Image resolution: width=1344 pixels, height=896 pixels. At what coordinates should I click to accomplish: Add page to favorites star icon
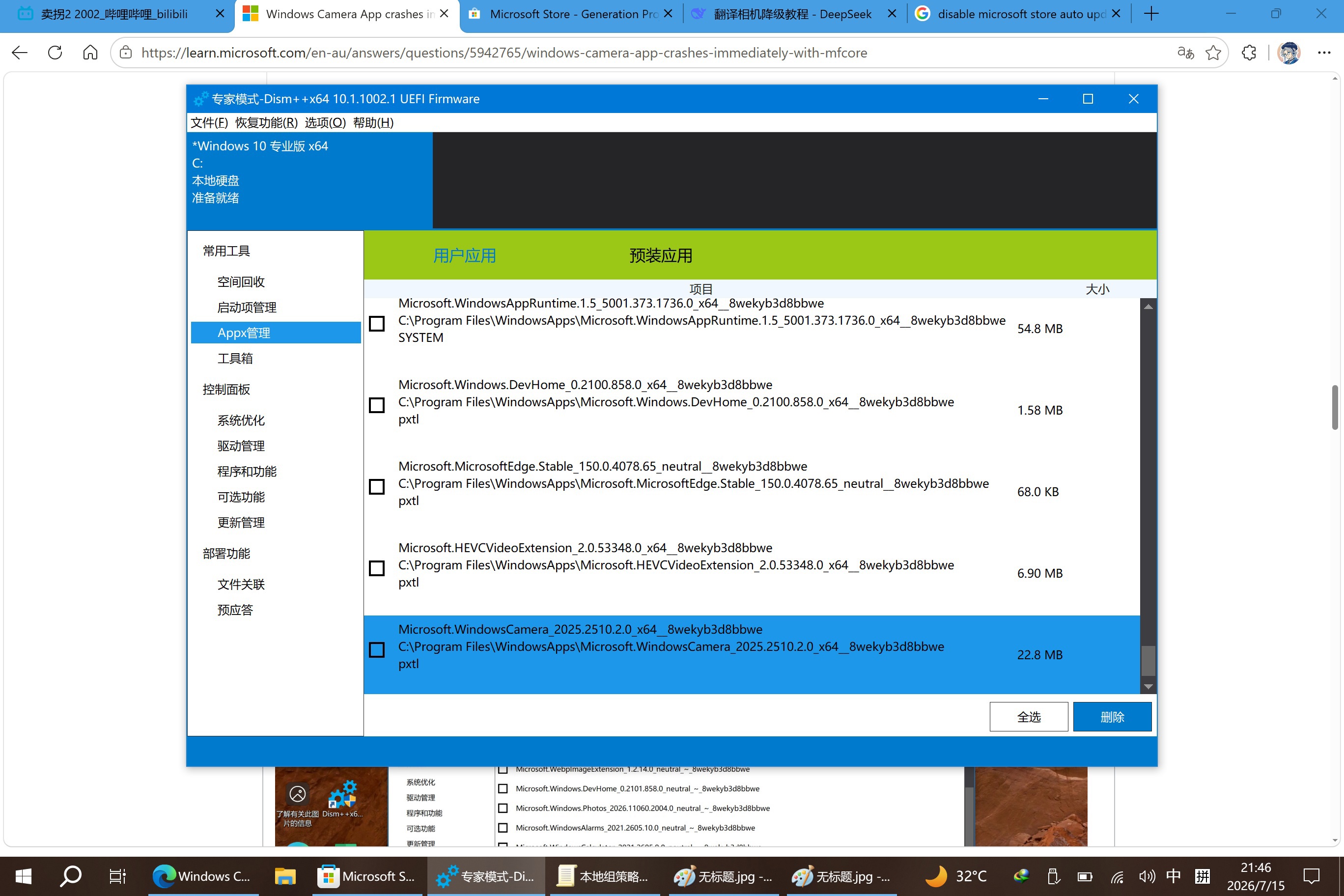point(1212,53)
